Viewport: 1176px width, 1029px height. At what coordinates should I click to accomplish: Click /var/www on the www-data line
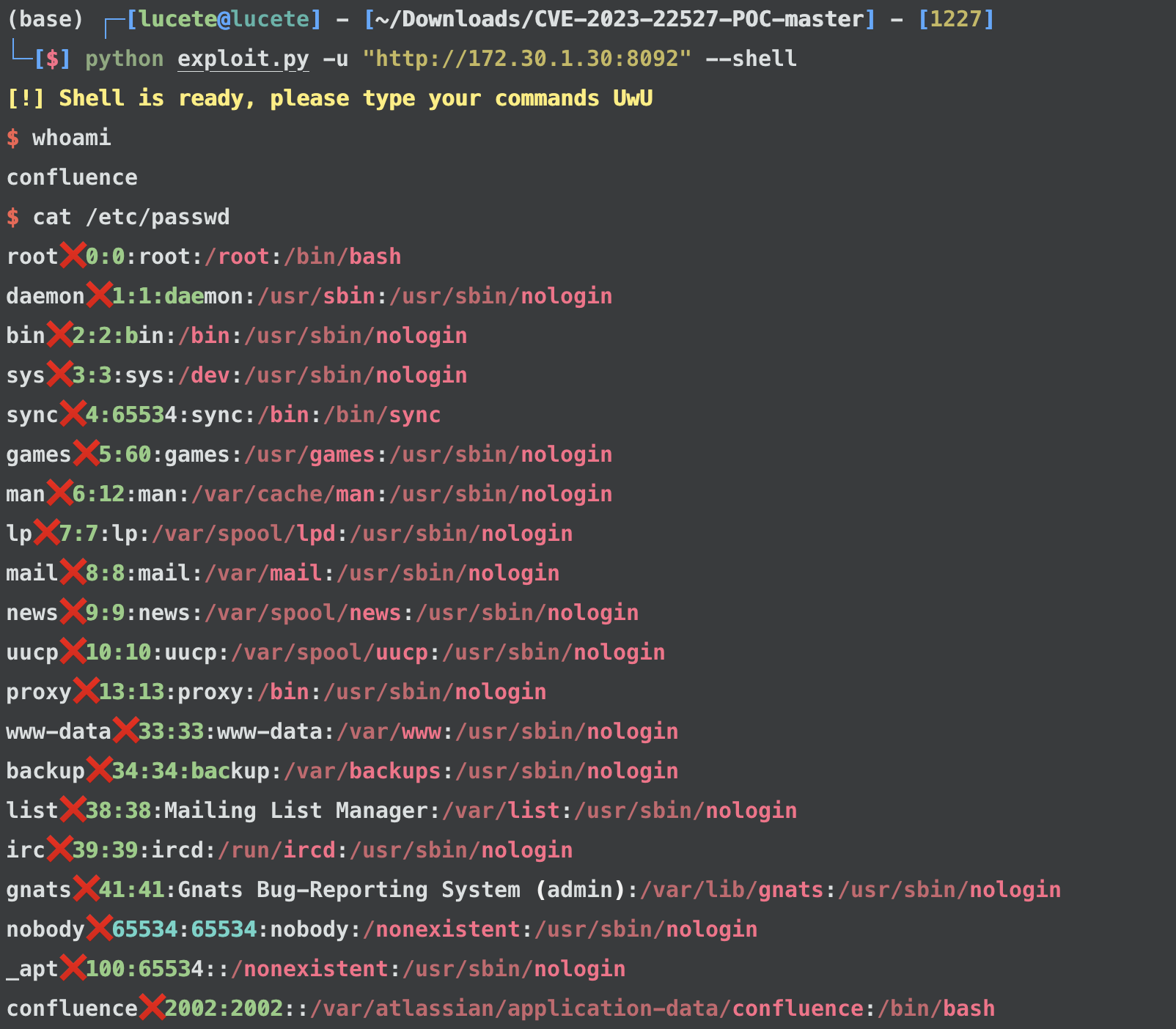tap(389, 731)
